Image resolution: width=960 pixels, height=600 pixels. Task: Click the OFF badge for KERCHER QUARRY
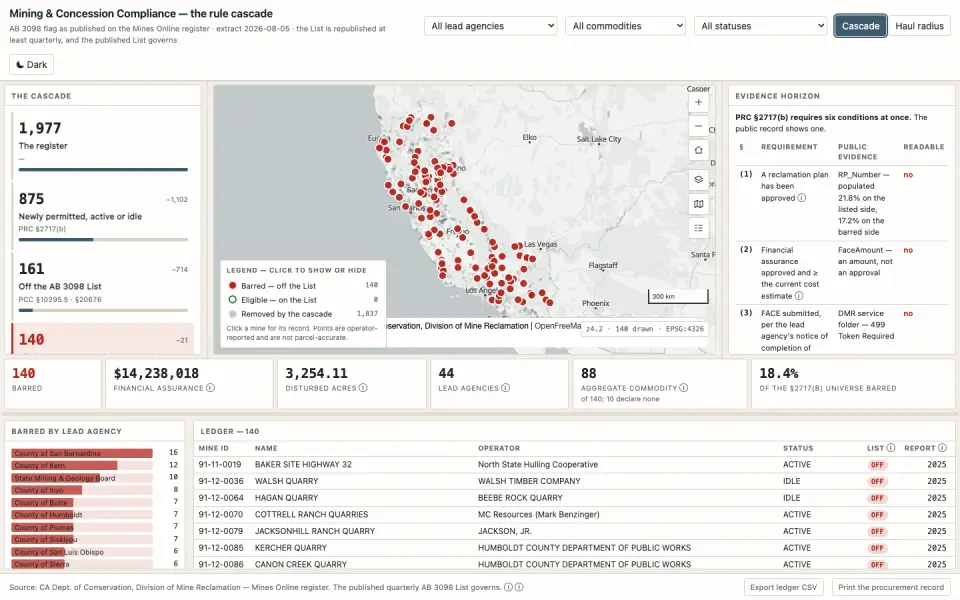coord(877,548)
